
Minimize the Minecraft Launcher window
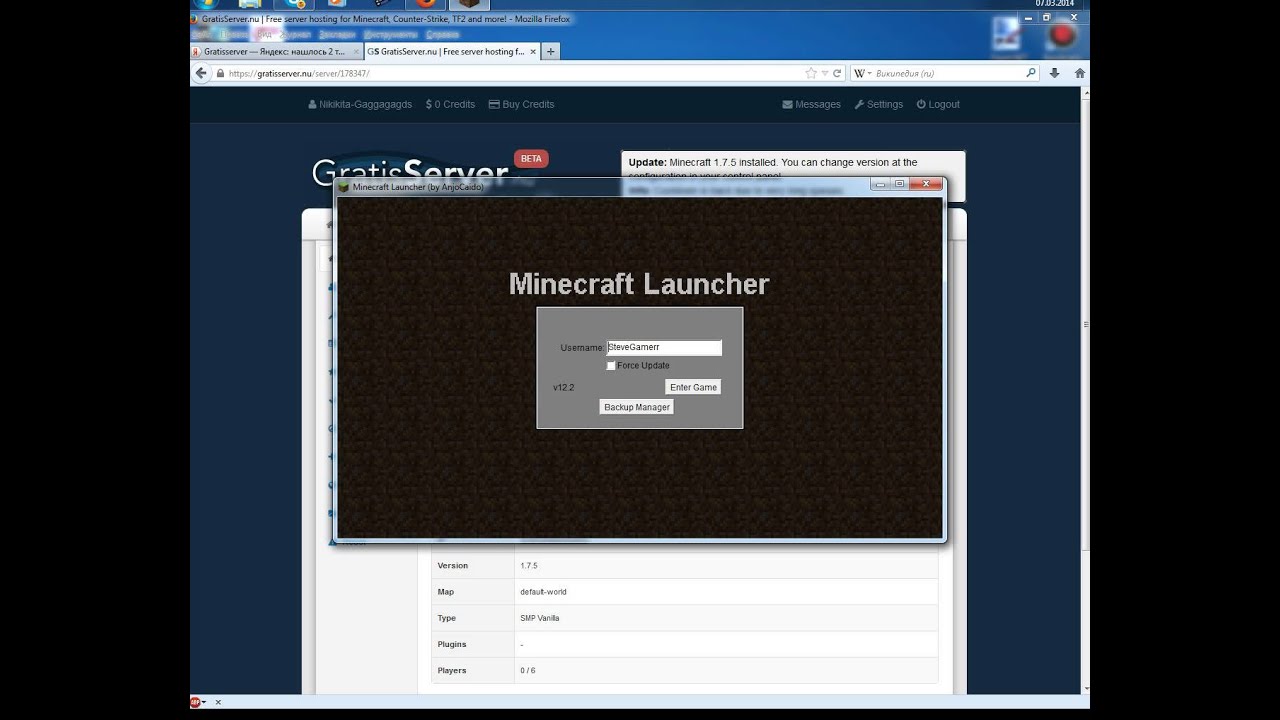[880, 184]
